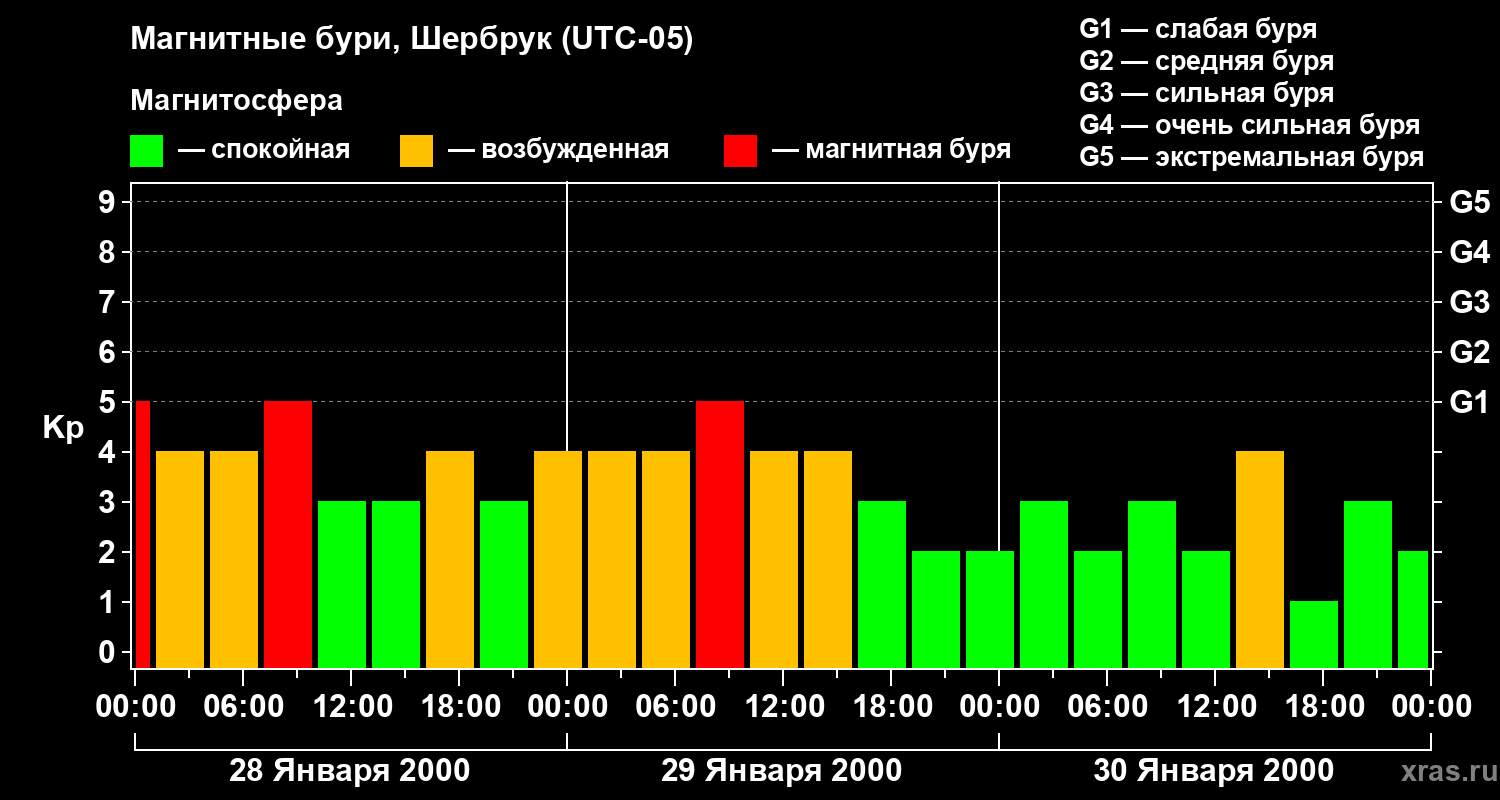Click the '12:00' time label under 30 January
The height and width of the screenshot is (800, 1500).
click(x=1215, y=707)
